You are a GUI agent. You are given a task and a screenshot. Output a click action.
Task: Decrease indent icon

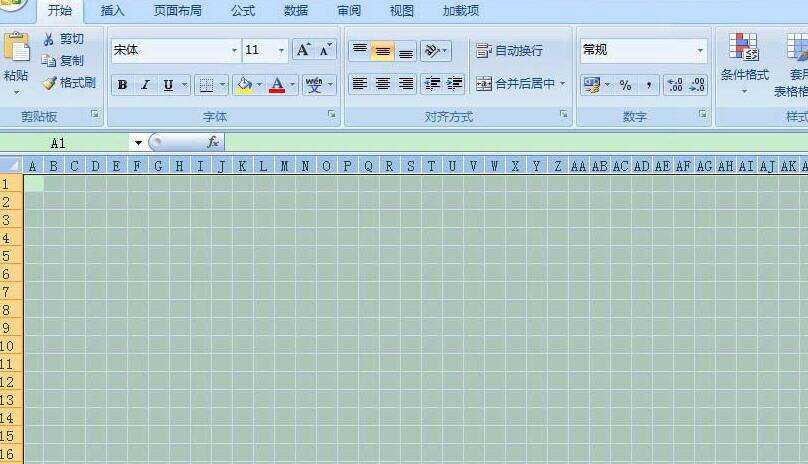(x=432, y=84)
